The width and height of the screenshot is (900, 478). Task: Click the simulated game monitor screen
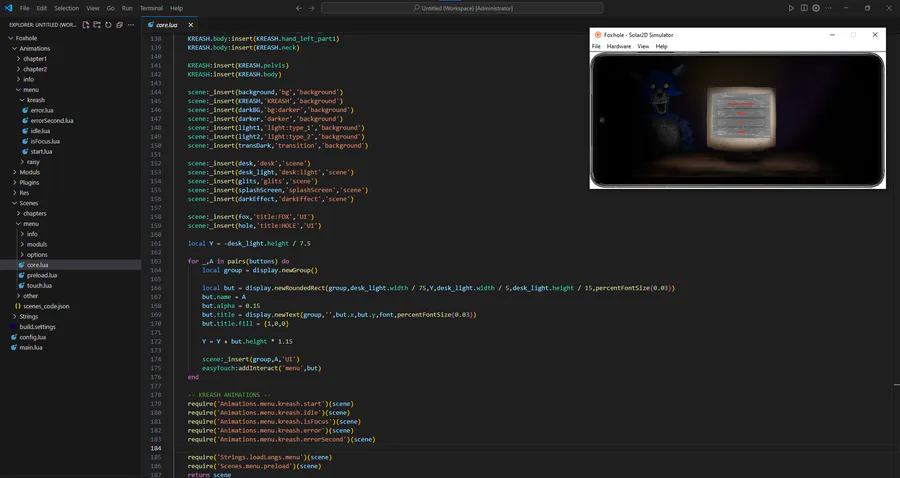[x=741, y=118]
